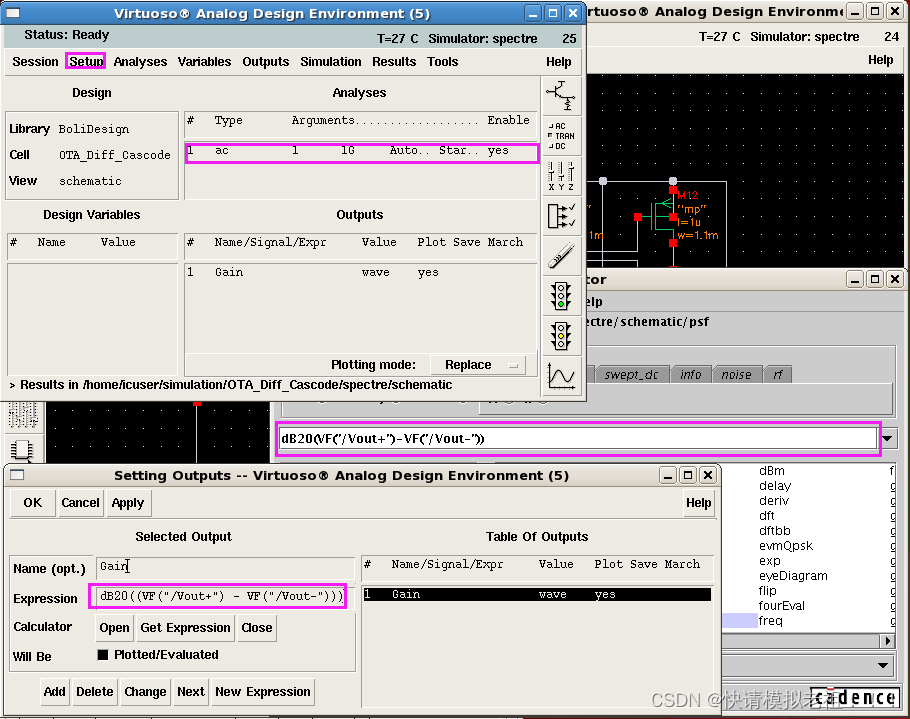
Task: Click the Change button
Action: (145, 692)
